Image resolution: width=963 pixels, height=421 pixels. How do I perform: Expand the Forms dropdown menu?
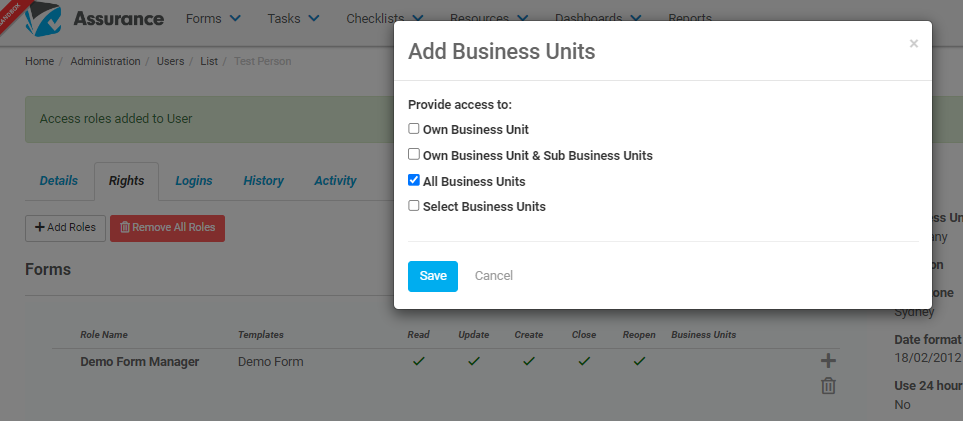(213, 18)
